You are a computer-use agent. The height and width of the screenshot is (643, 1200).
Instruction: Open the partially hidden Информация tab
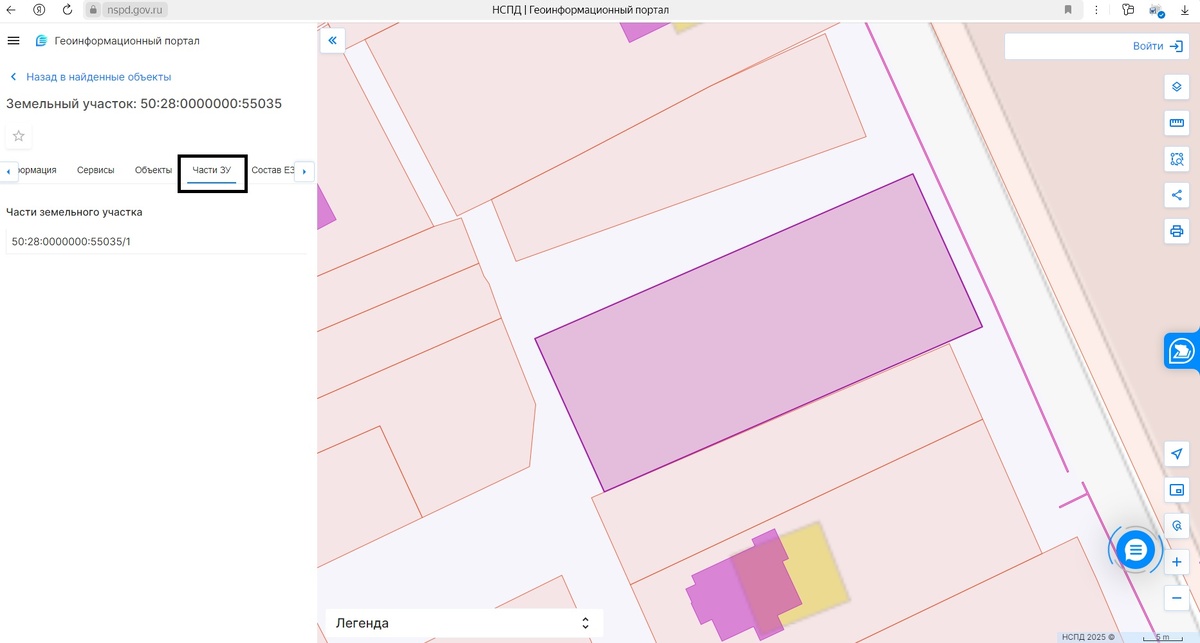(38, 170)
